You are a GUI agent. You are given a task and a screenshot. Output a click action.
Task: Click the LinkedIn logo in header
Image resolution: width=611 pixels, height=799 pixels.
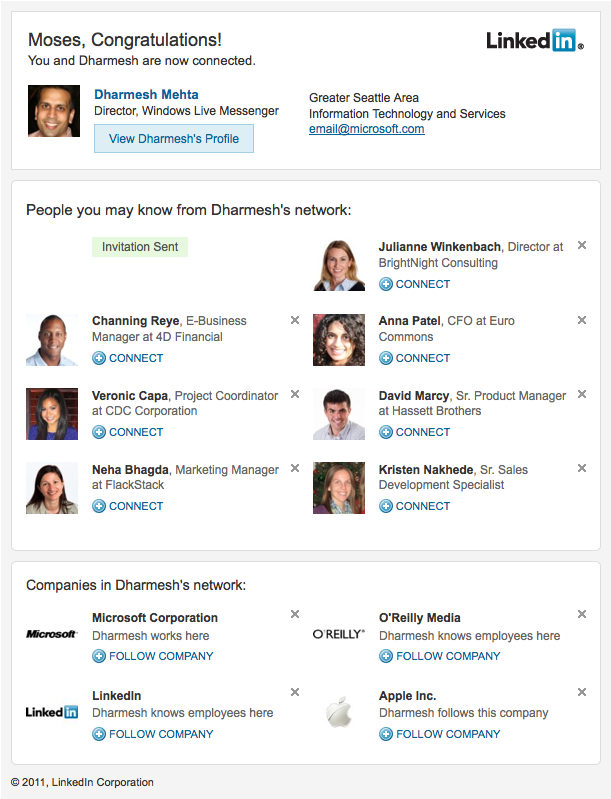[534, 41]
